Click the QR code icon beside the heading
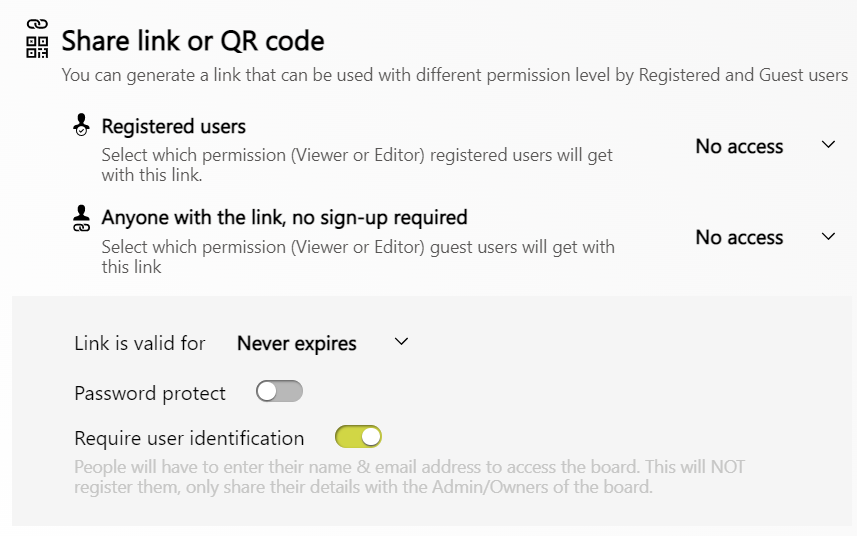 (37, 46)
